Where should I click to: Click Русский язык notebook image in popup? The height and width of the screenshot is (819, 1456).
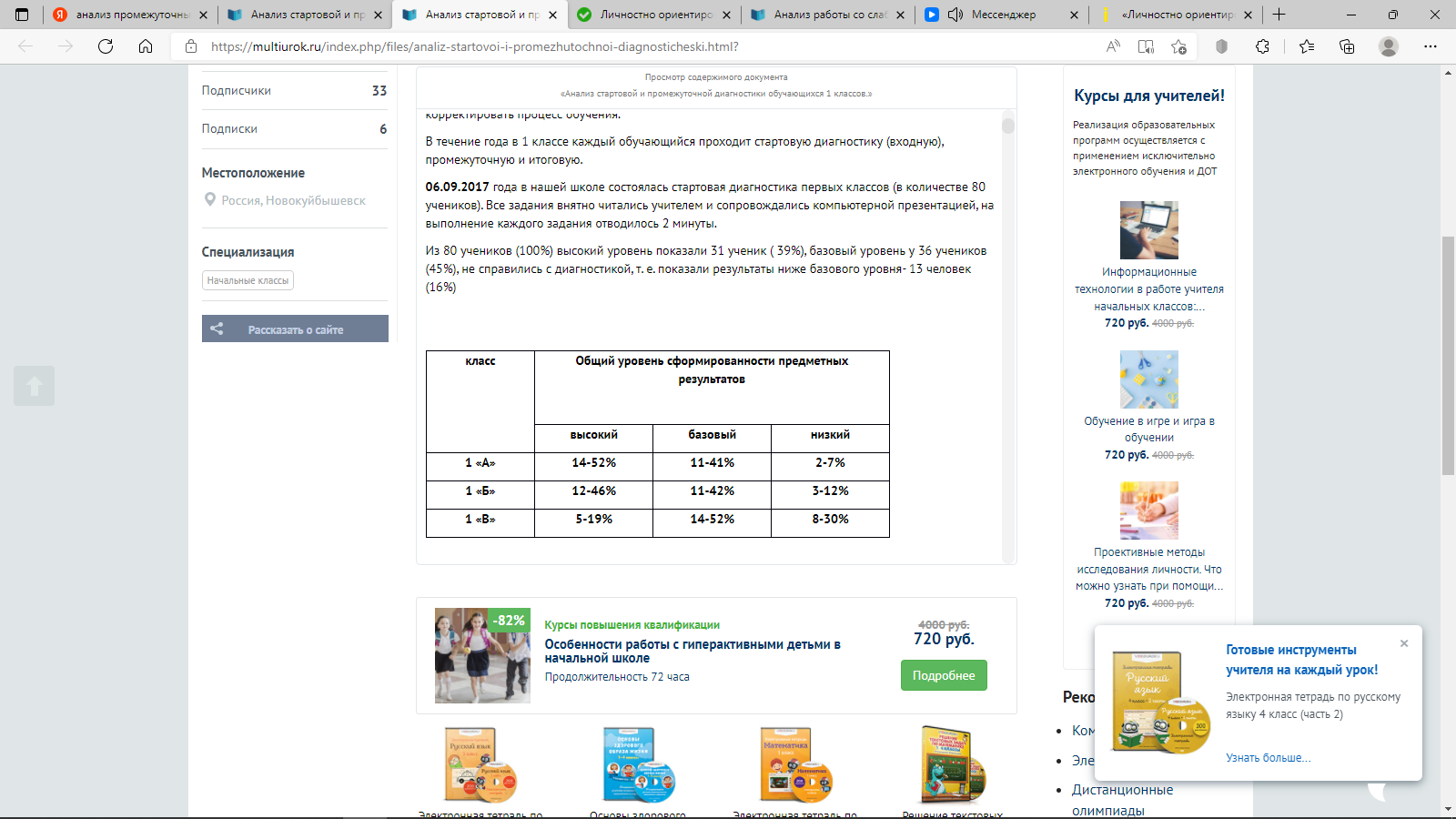pos(1160,701)
